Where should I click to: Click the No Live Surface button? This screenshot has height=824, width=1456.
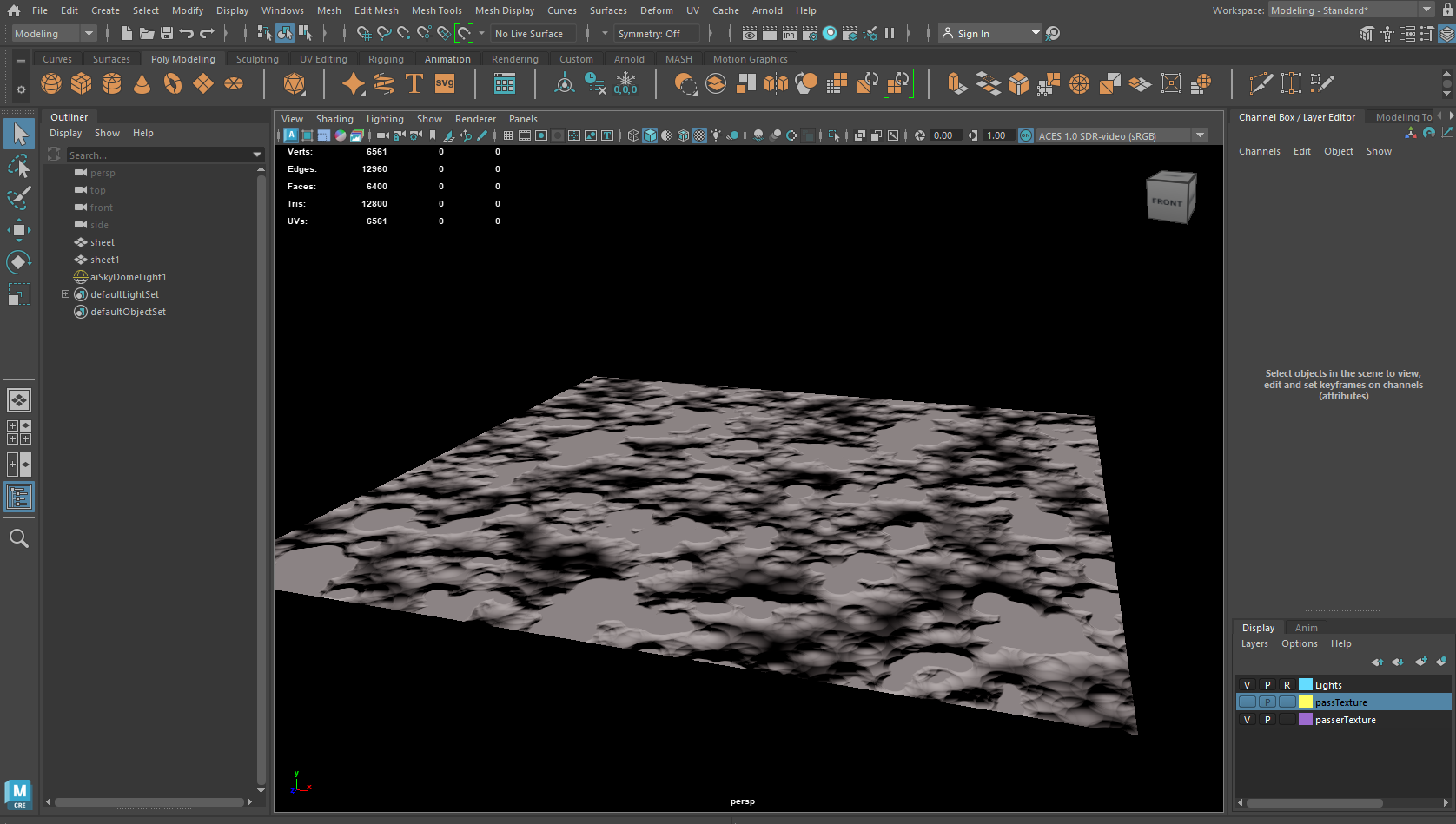(532, 33)
